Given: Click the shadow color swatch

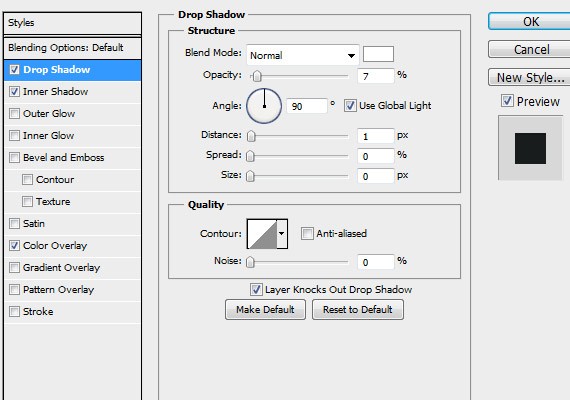Looking at the screenshot, I should tap(378, 54).
